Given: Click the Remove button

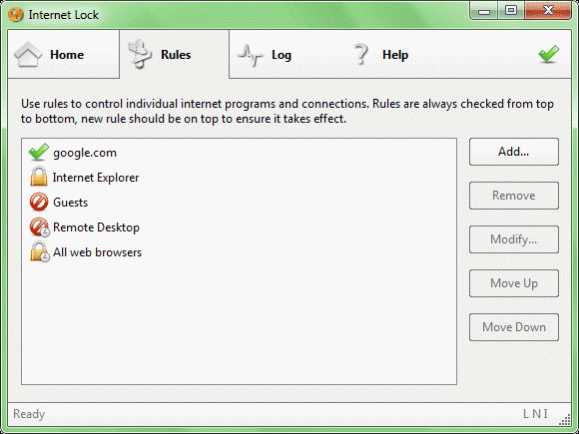Looking at the screenshot, I should (x=514, y=195).
